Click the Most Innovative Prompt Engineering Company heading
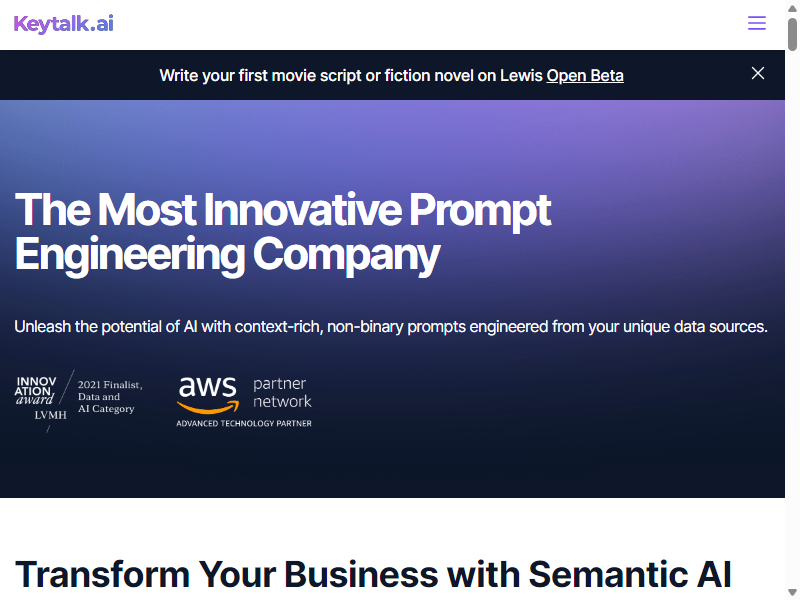This screenshot has width=800, height=600. 283,232
